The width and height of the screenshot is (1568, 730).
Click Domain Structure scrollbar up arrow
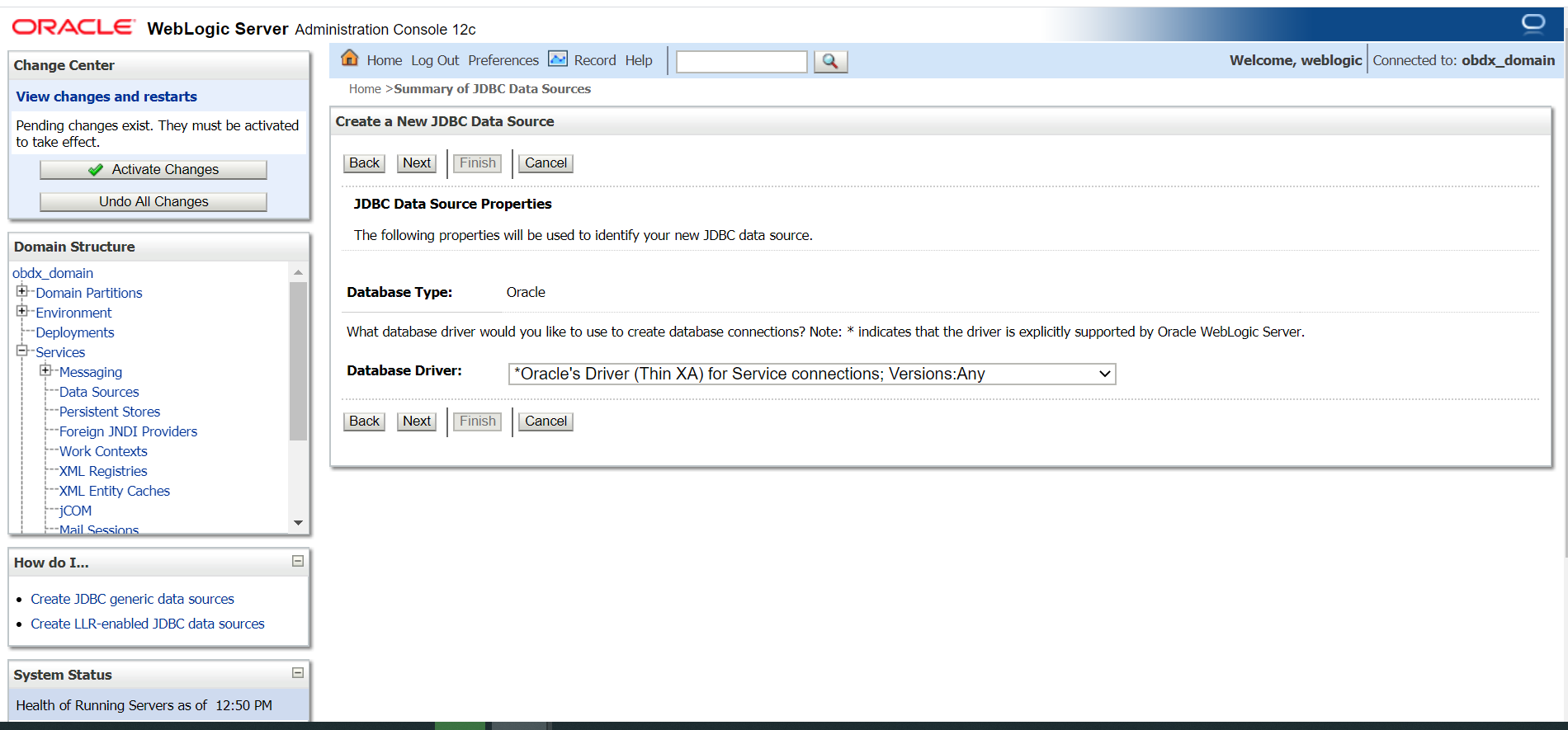pos(298,272)
